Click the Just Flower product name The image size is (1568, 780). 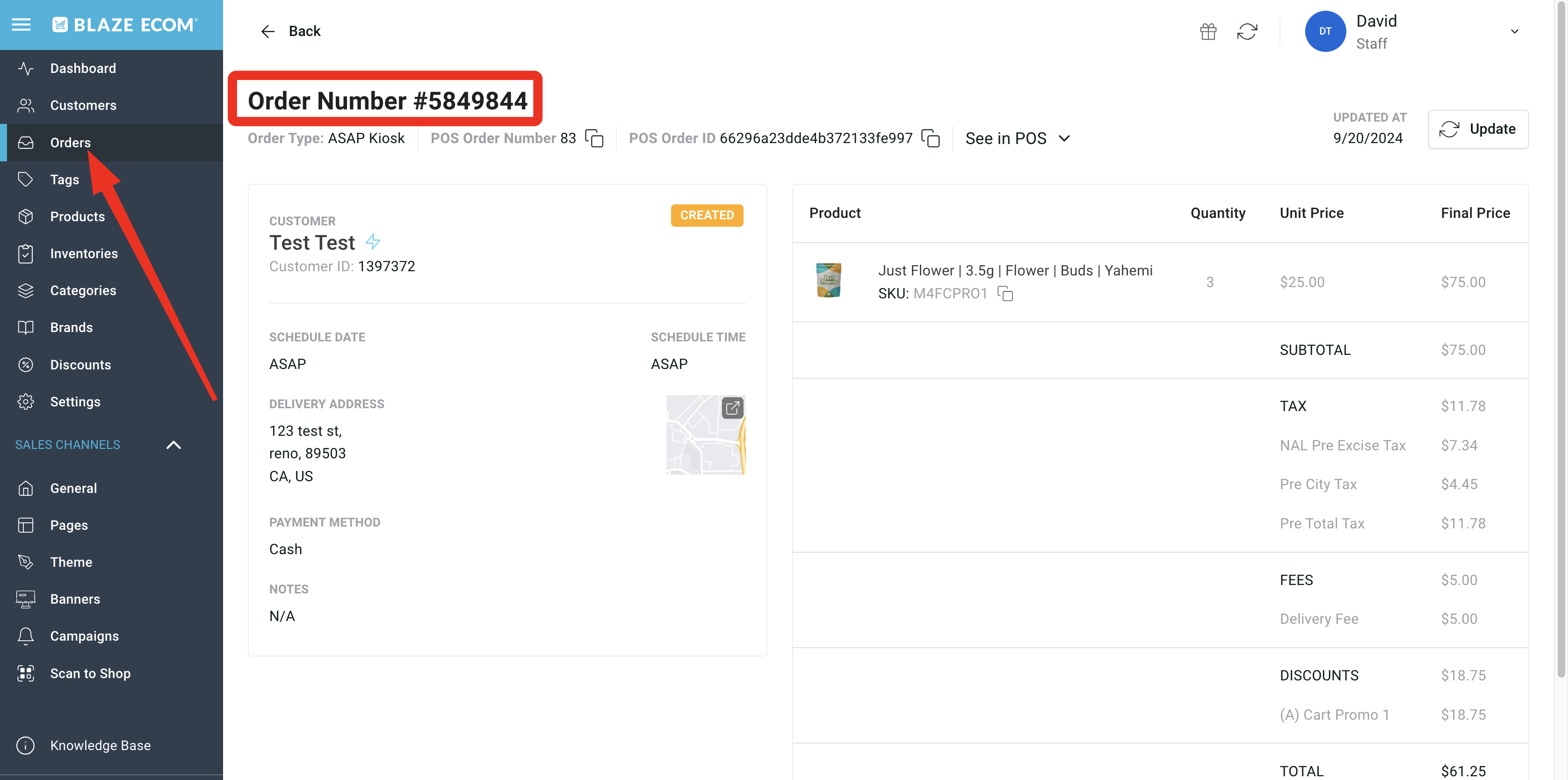[1015, 270]
